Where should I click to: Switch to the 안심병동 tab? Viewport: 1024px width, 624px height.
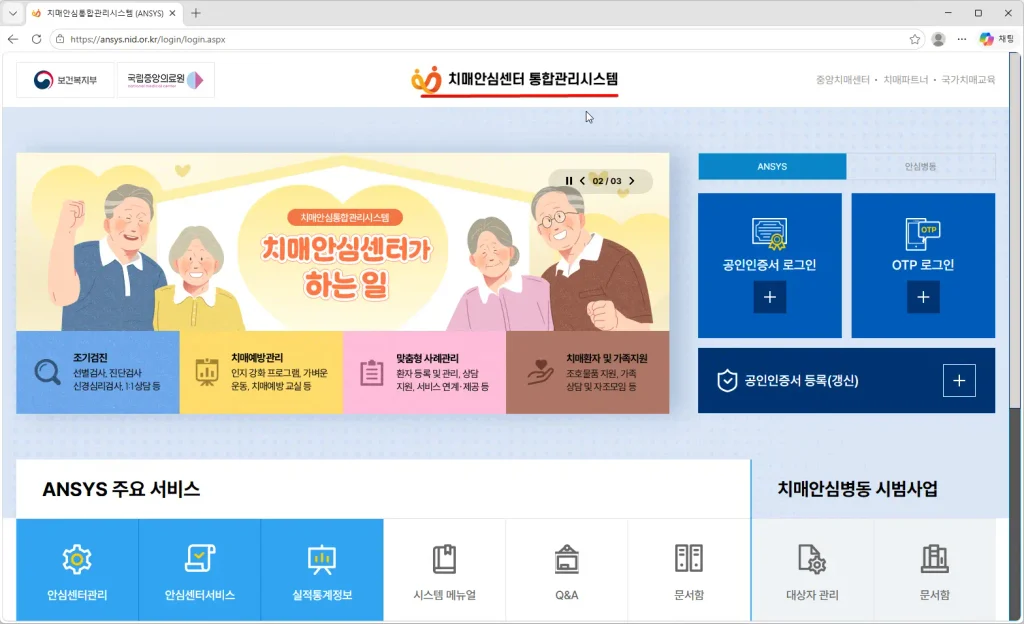click(921, 166)
